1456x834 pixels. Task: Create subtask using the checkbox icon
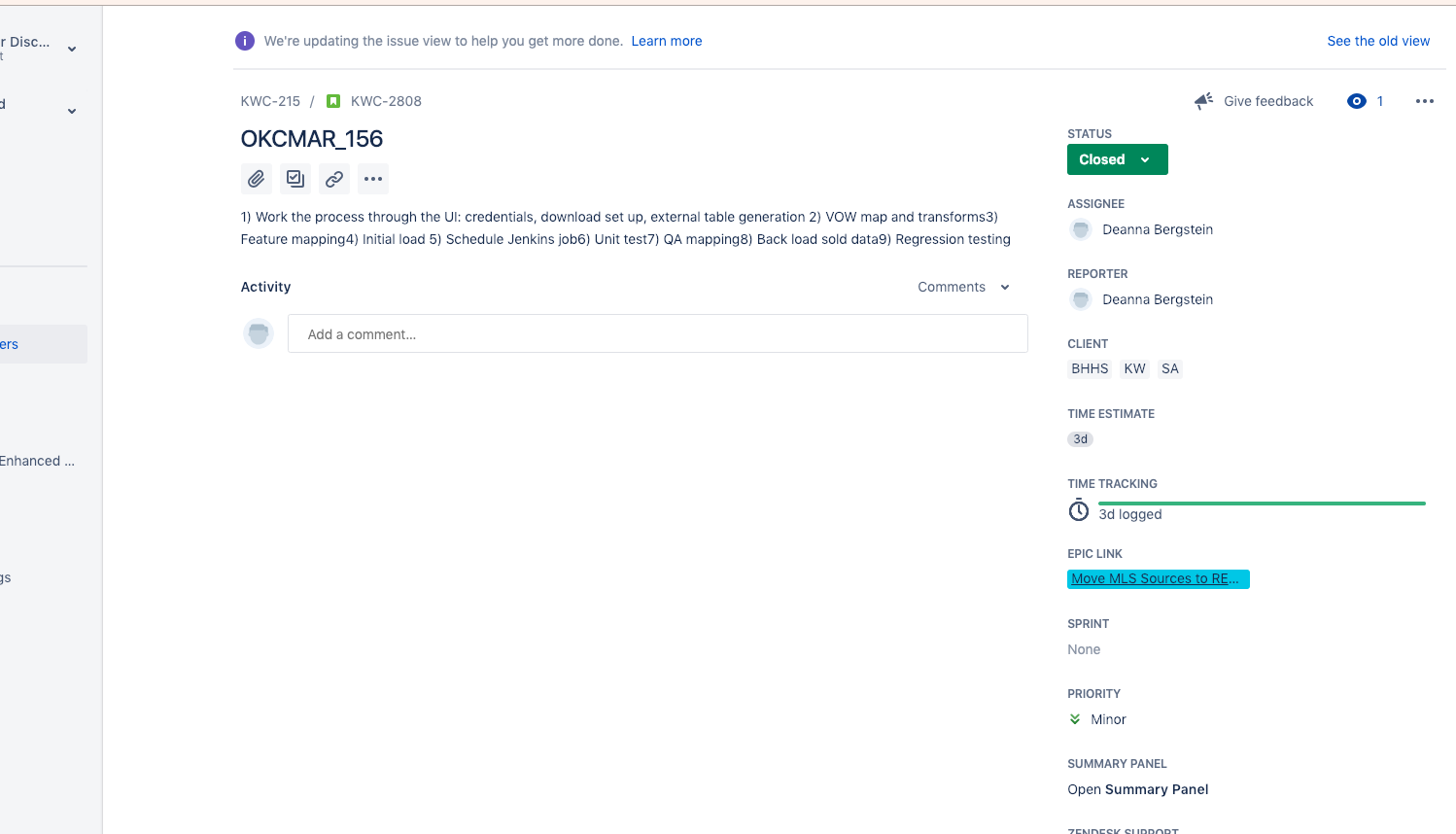[295, 179]
